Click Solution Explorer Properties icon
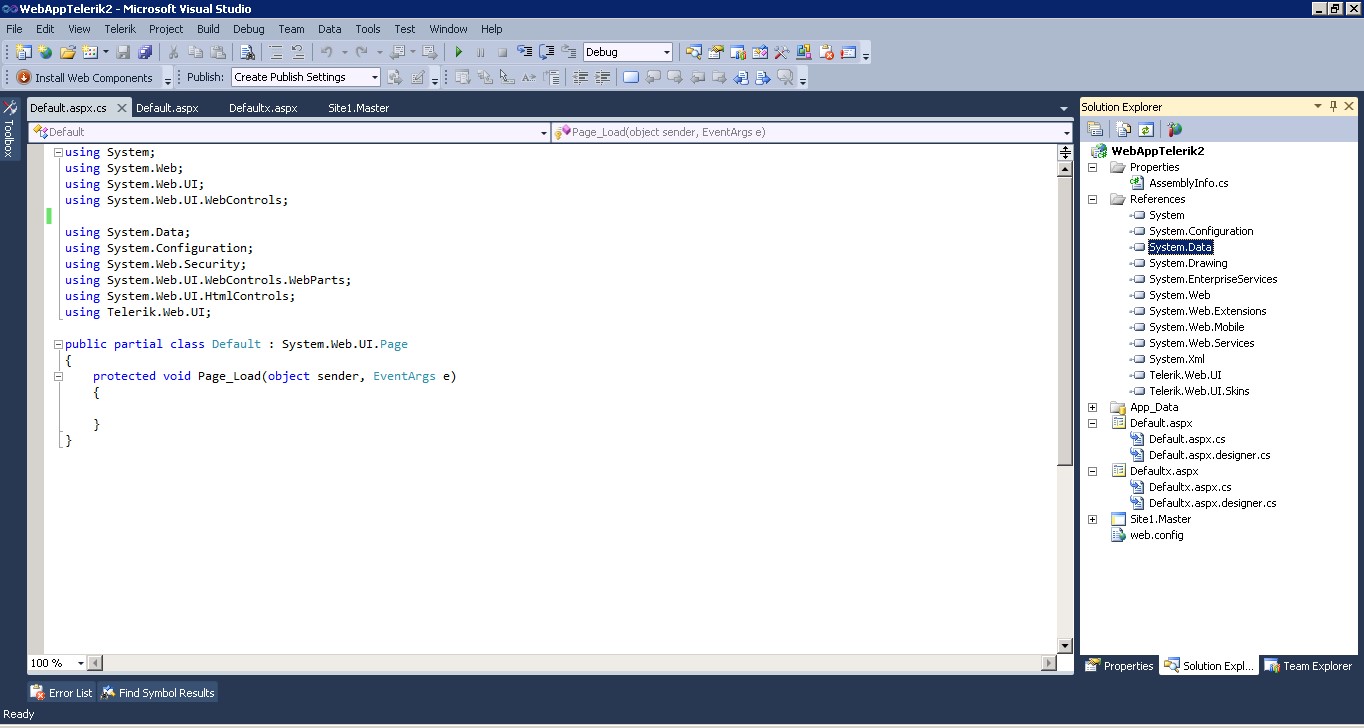This screenshot has width=1364, height=728. pyautogui.click(x=1095, y=129)
